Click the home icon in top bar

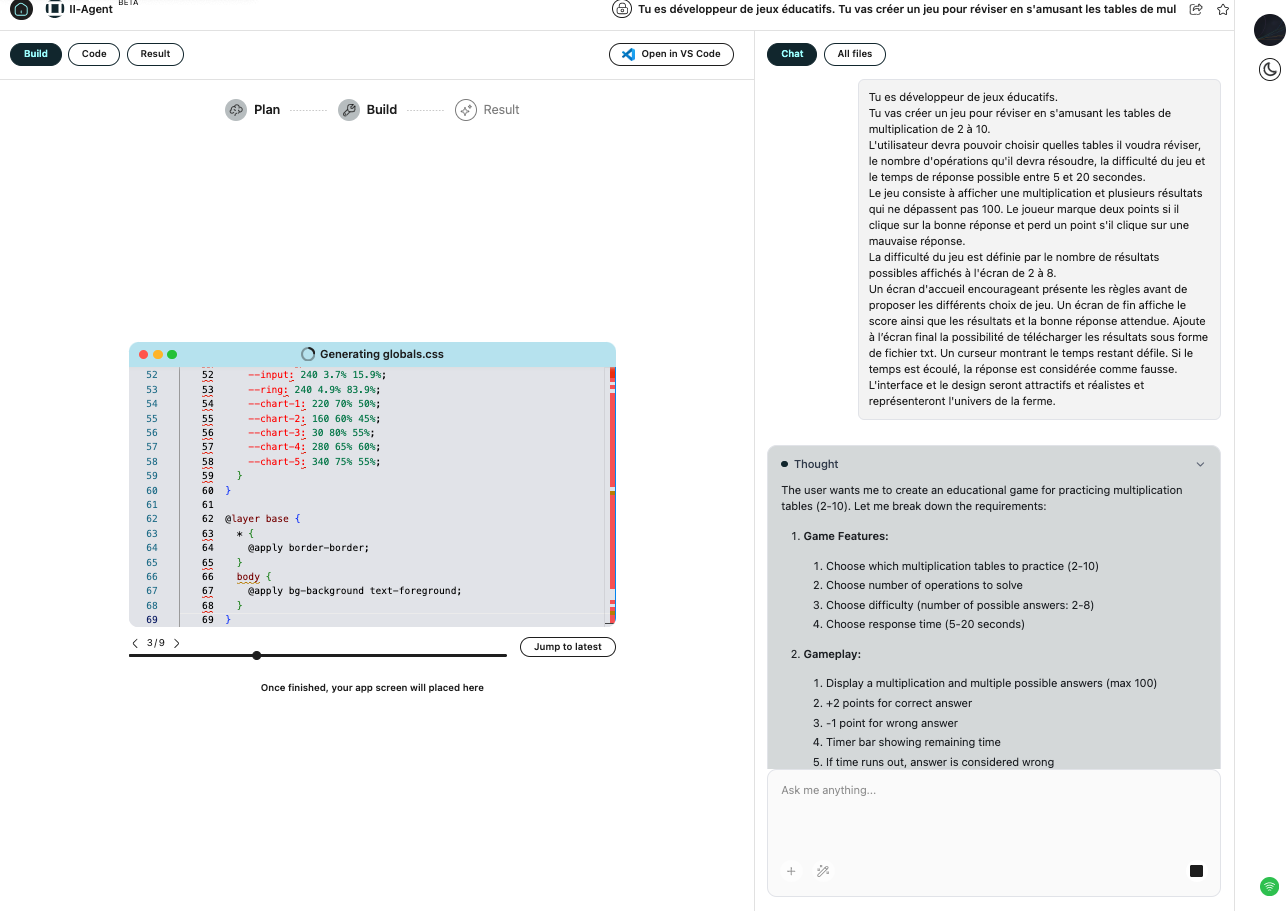[21, 10]
